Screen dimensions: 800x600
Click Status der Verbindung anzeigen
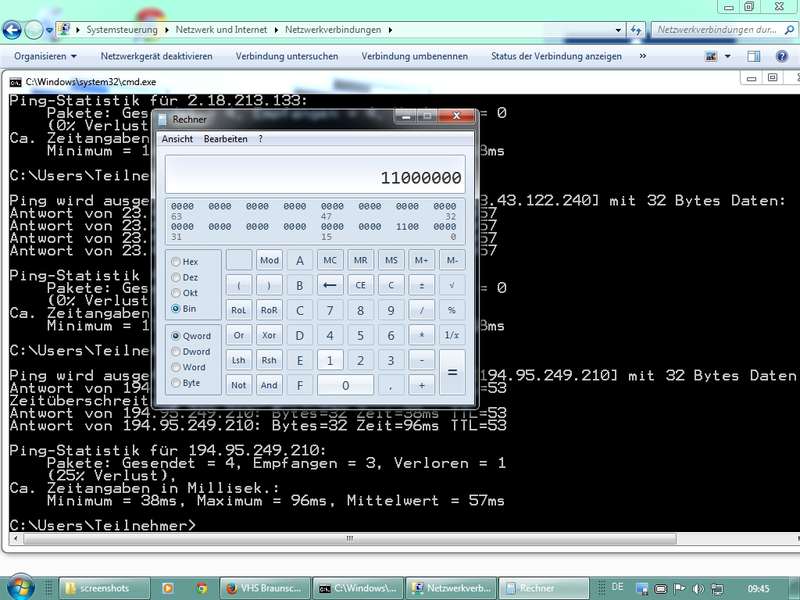tap(556, 56)
